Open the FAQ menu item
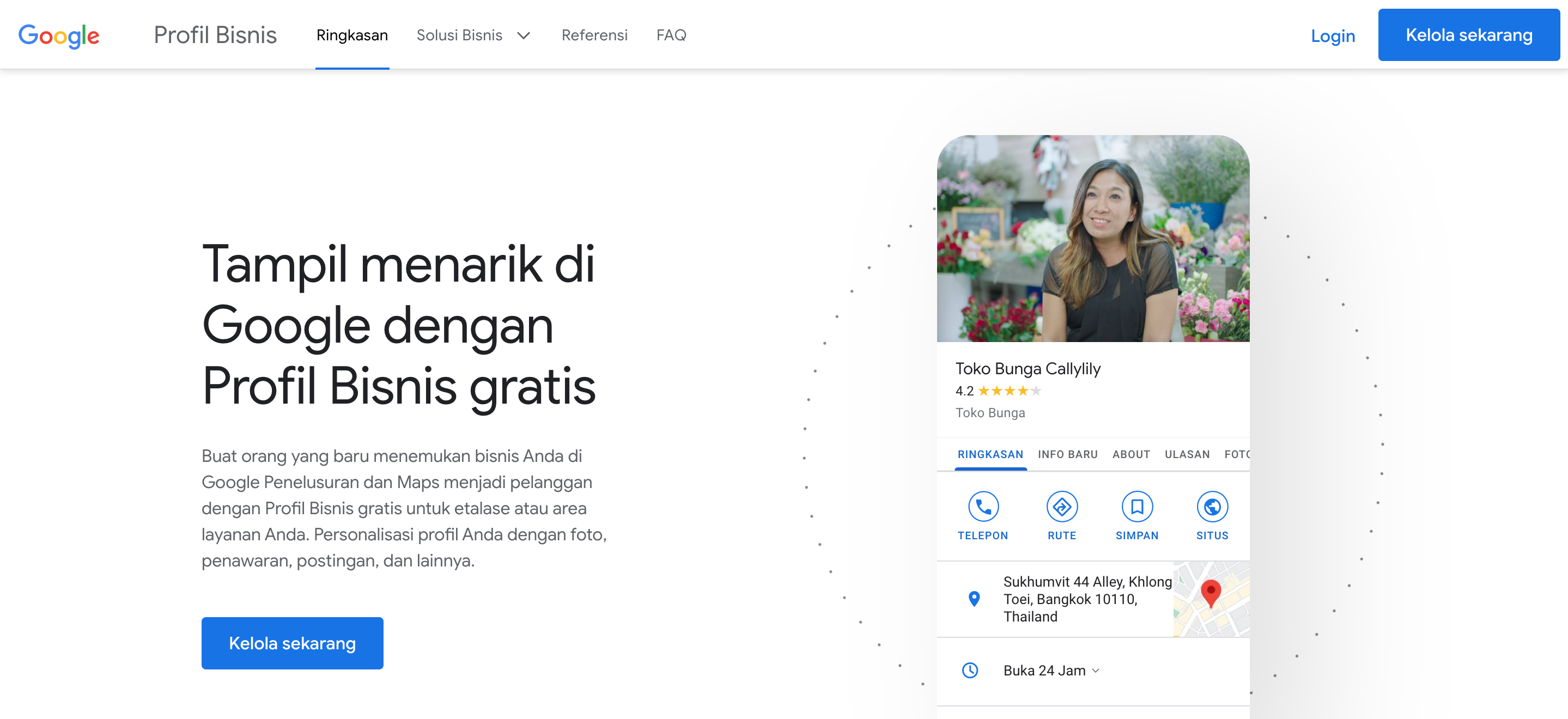 tap(671, 35)
